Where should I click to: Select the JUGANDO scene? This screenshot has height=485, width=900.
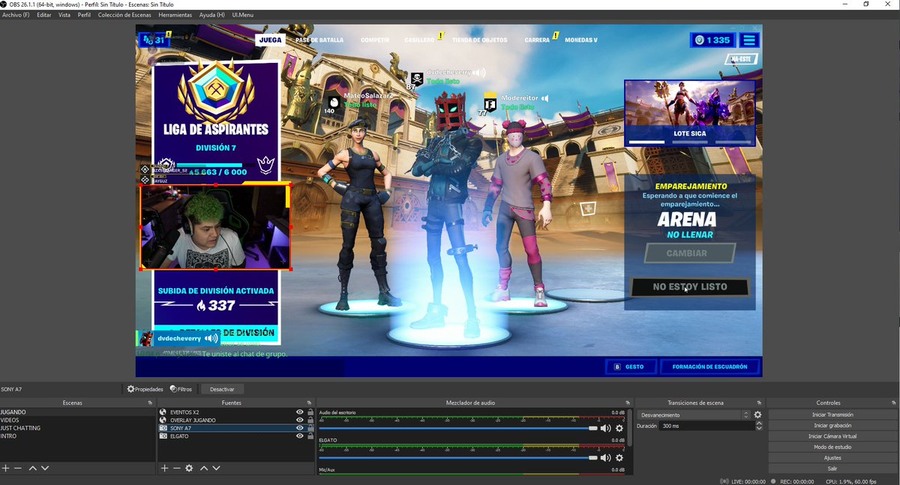tap(77, 412)
